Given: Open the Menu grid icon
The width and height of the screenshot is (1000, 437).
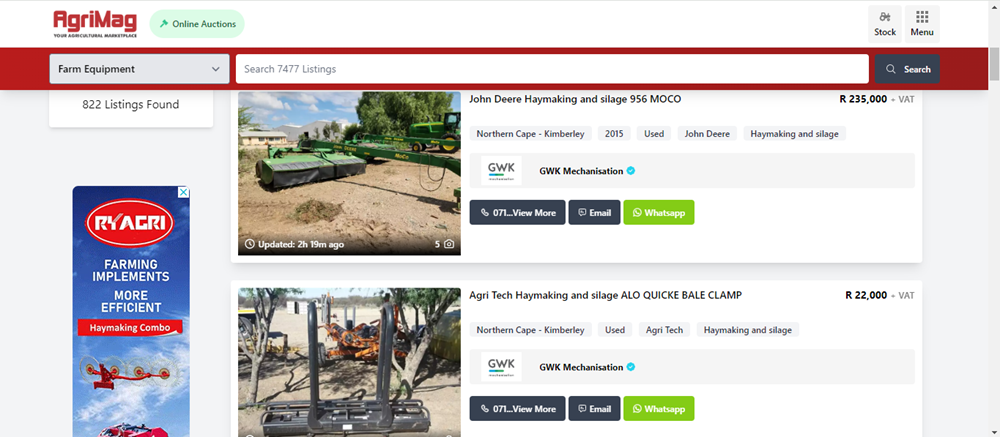Looking at the screenshot, I should click(922, 24).
